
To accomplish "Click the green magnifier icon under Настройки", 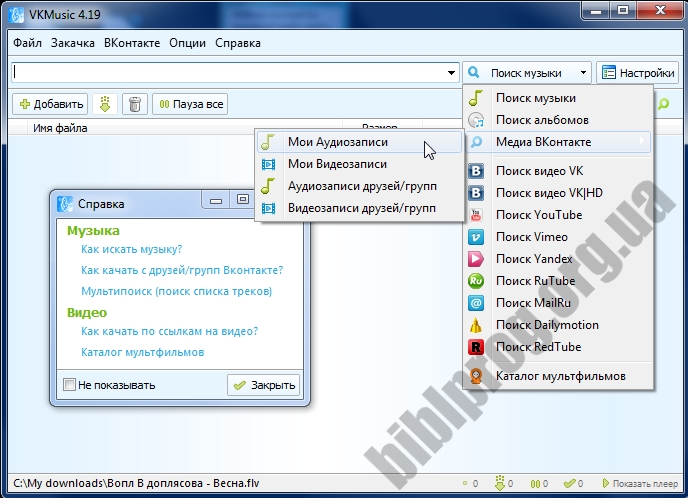I will (x=663, y=104).
